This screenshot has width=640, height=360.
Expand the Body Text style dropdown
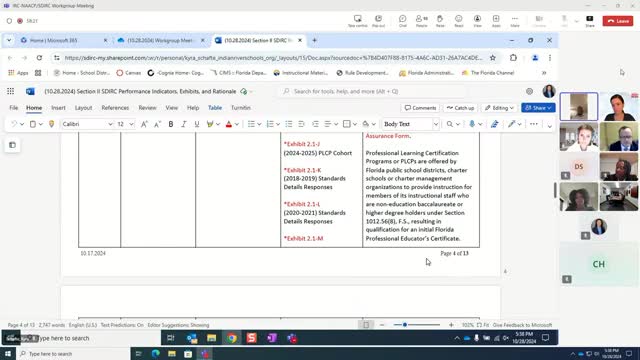436,124
